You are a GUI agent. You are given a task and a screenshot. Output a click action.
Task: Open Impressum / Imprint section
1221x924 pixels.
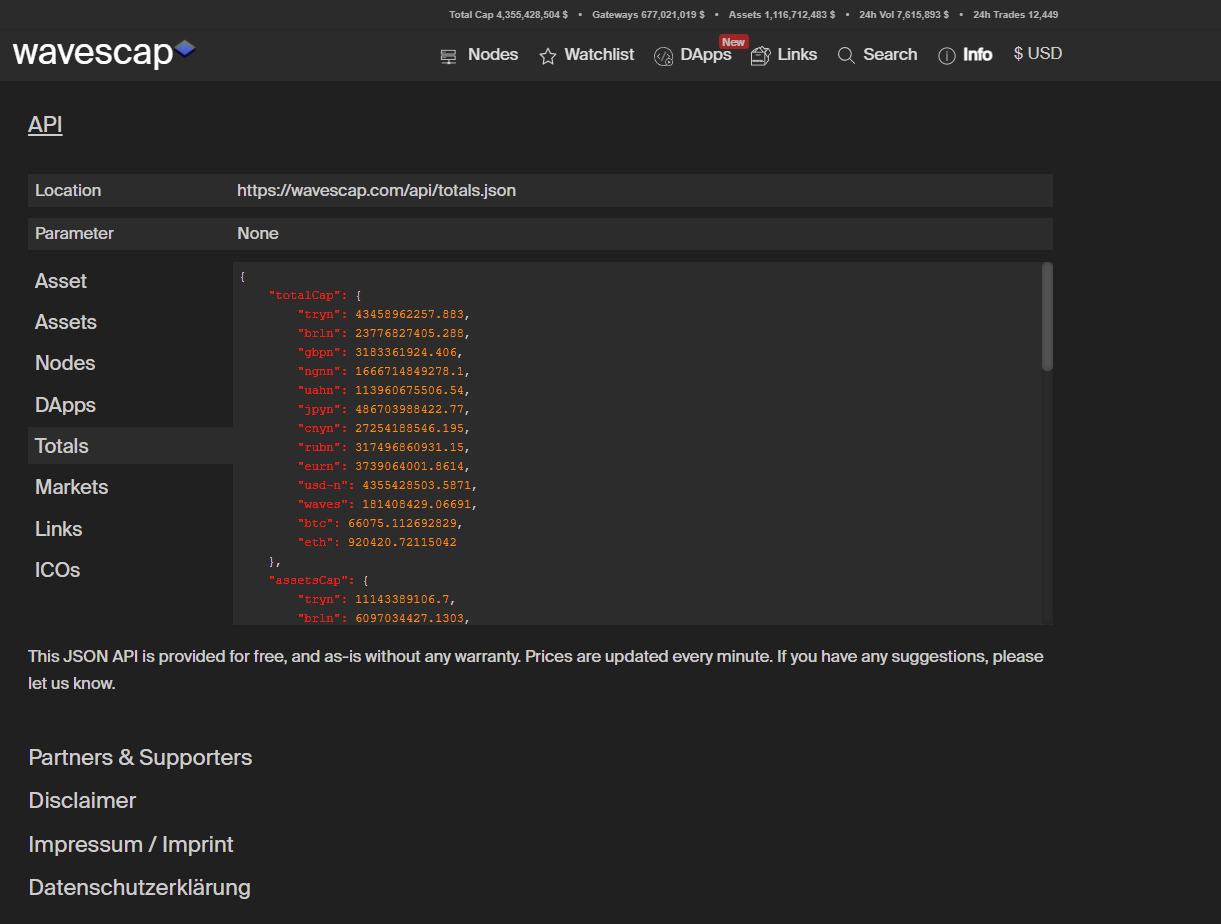point(131,844)
